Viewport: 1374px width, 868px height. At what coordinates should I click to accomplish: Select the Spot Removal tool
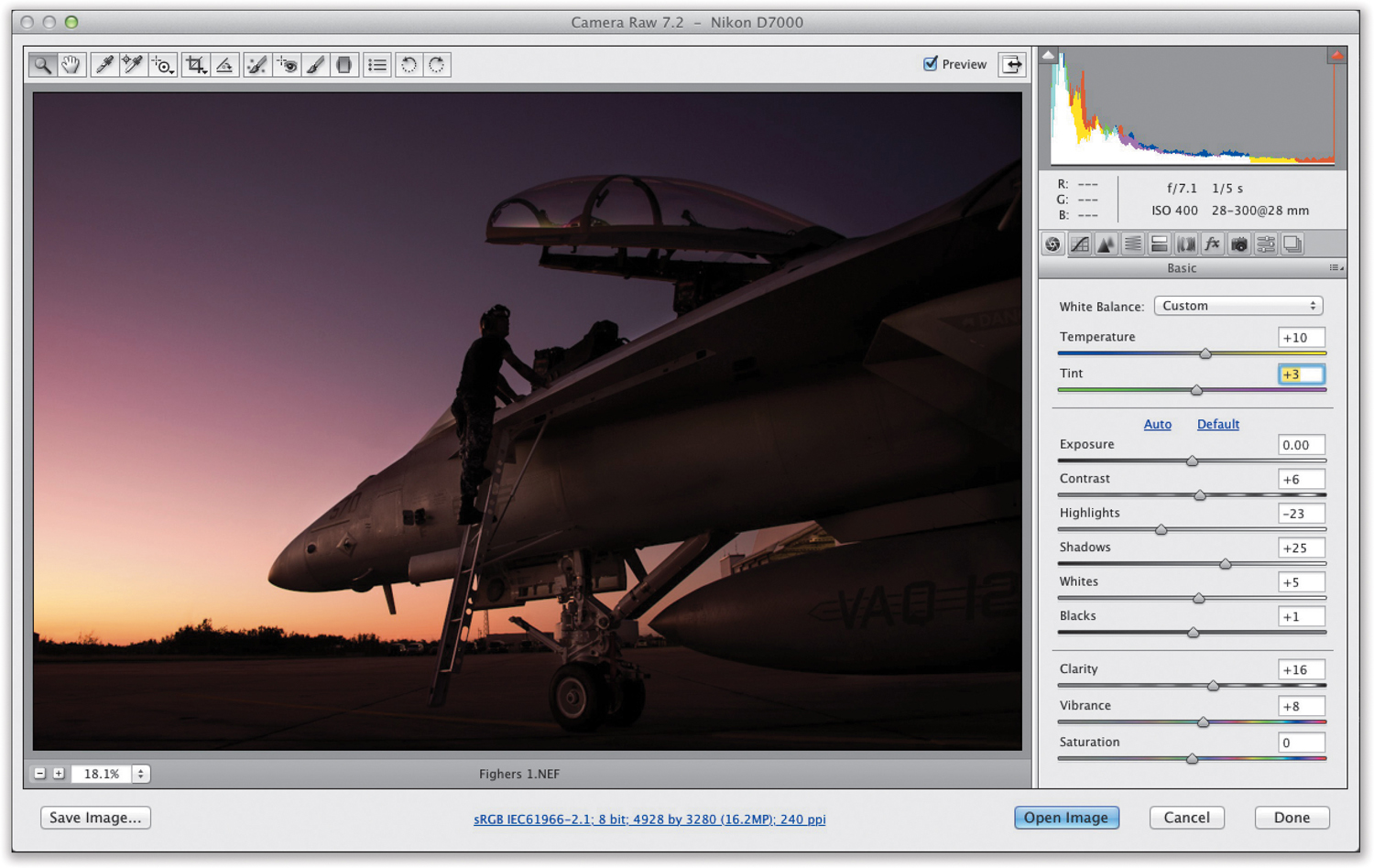pos(257,65)
